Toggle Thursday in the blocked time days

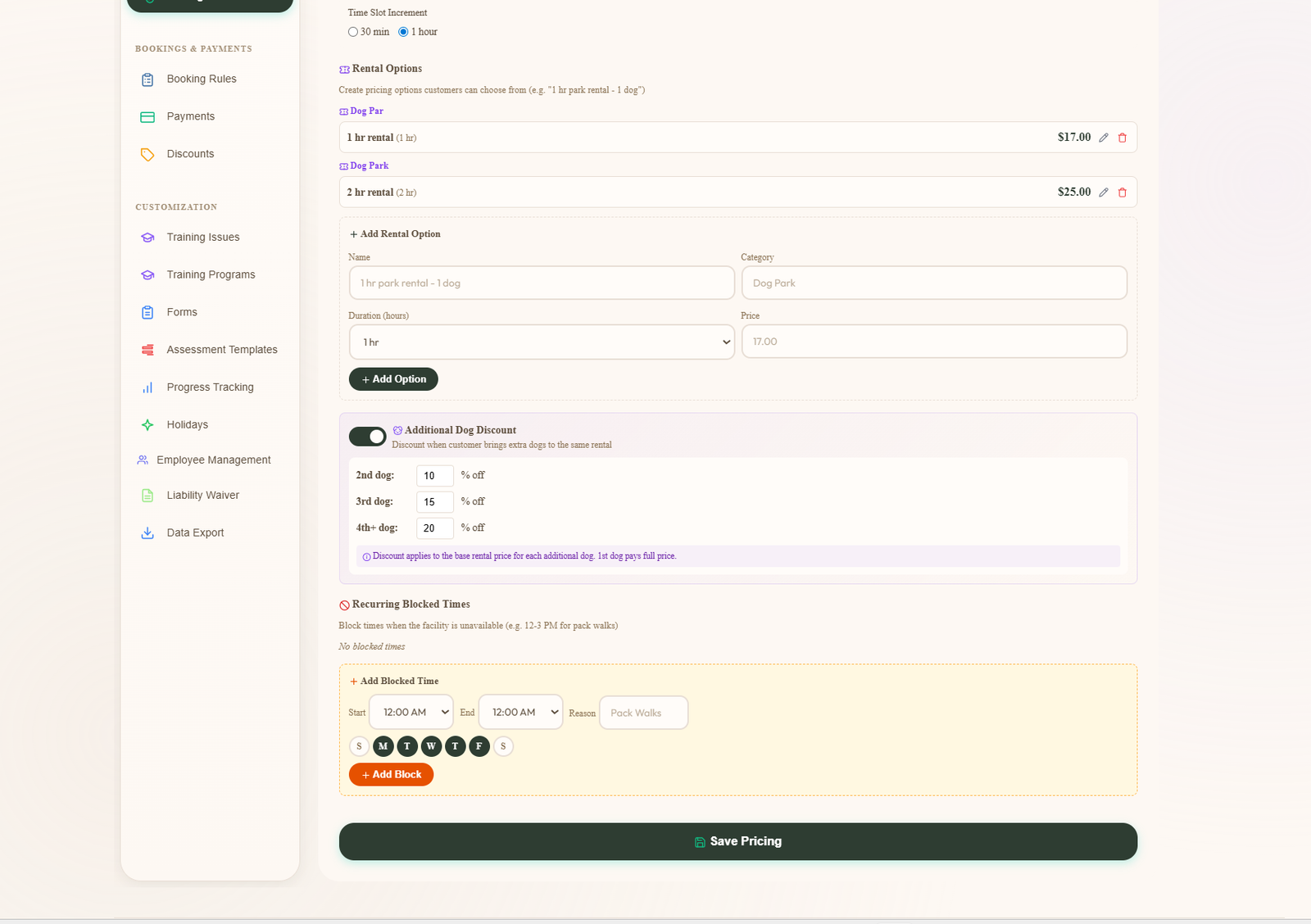(456, 746)
